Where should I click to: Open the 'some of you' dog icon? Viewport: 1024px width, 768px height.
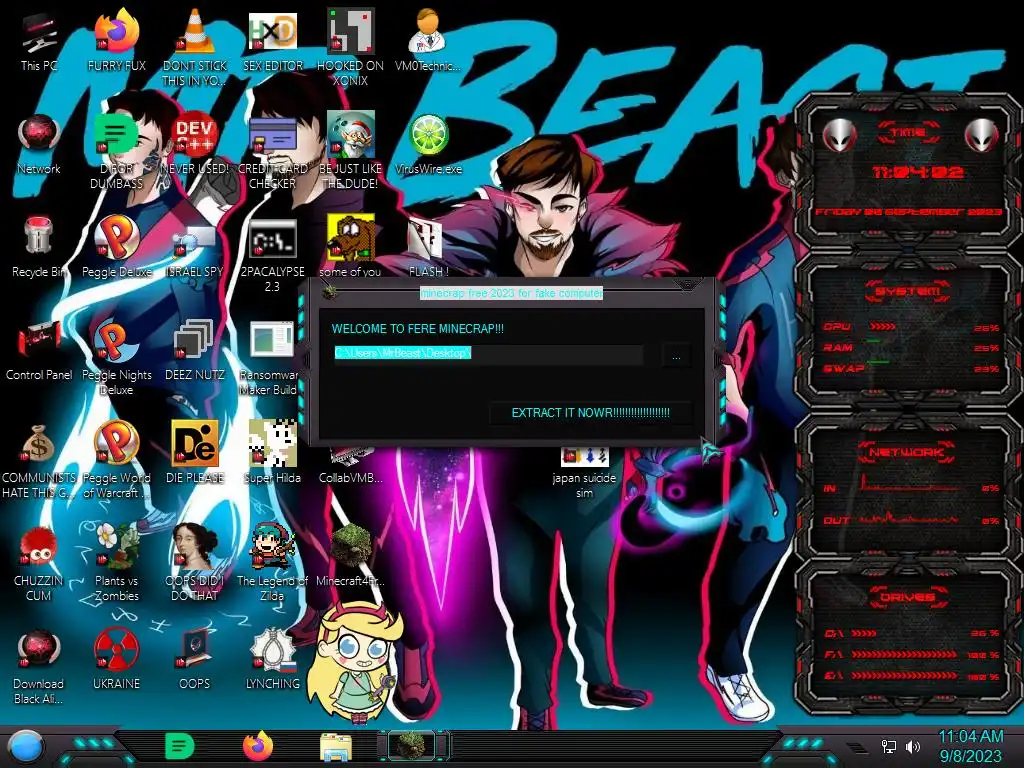click(x=351, y=247)
